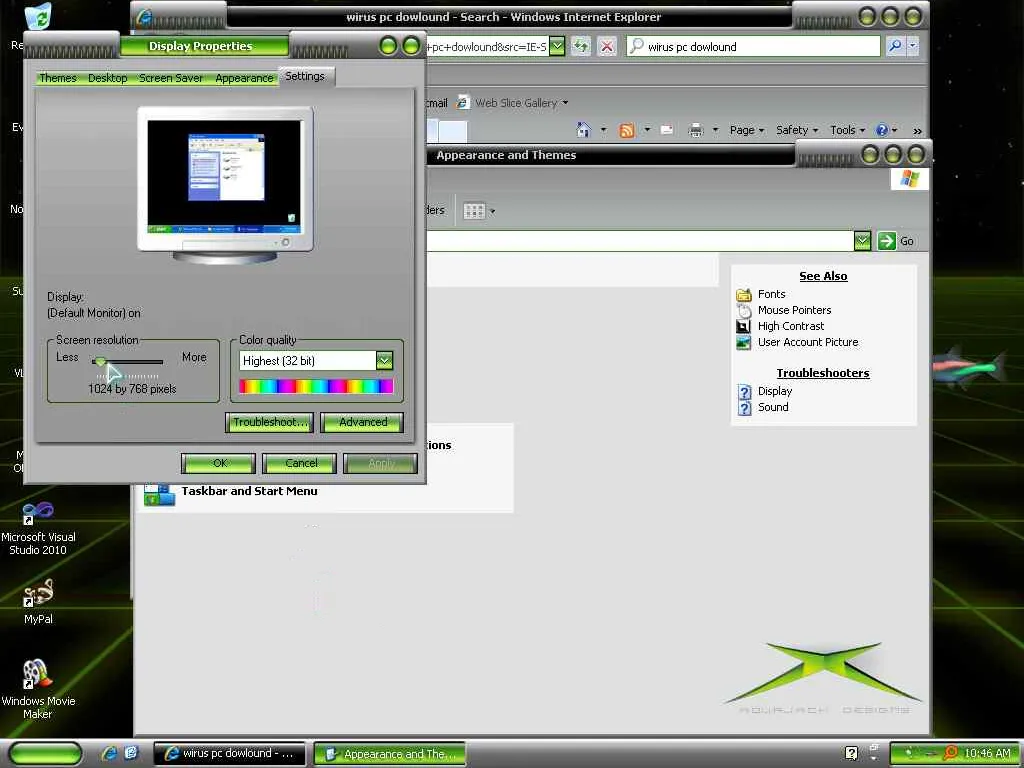The height and width of the screenshot is (768, 1024).
Task: Open the Tools menu in IE
Action: [x=847, y=130]
